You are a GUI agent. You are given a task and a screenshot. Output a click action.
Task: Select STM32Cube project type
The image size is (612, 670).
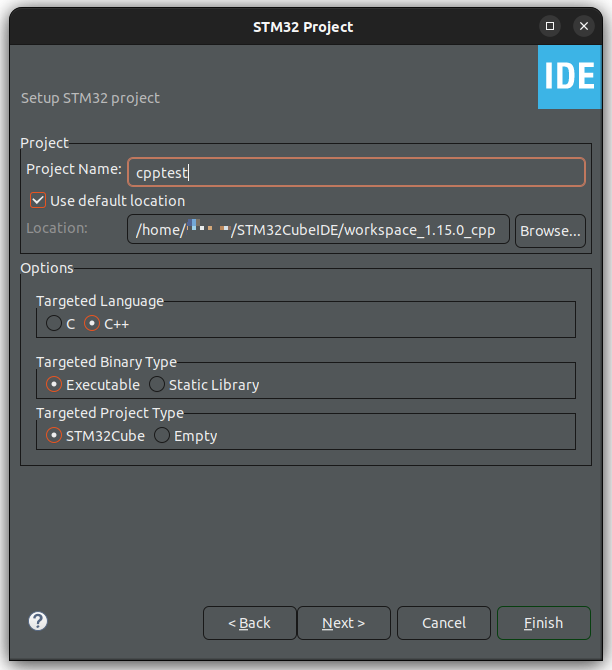point(54,435)
